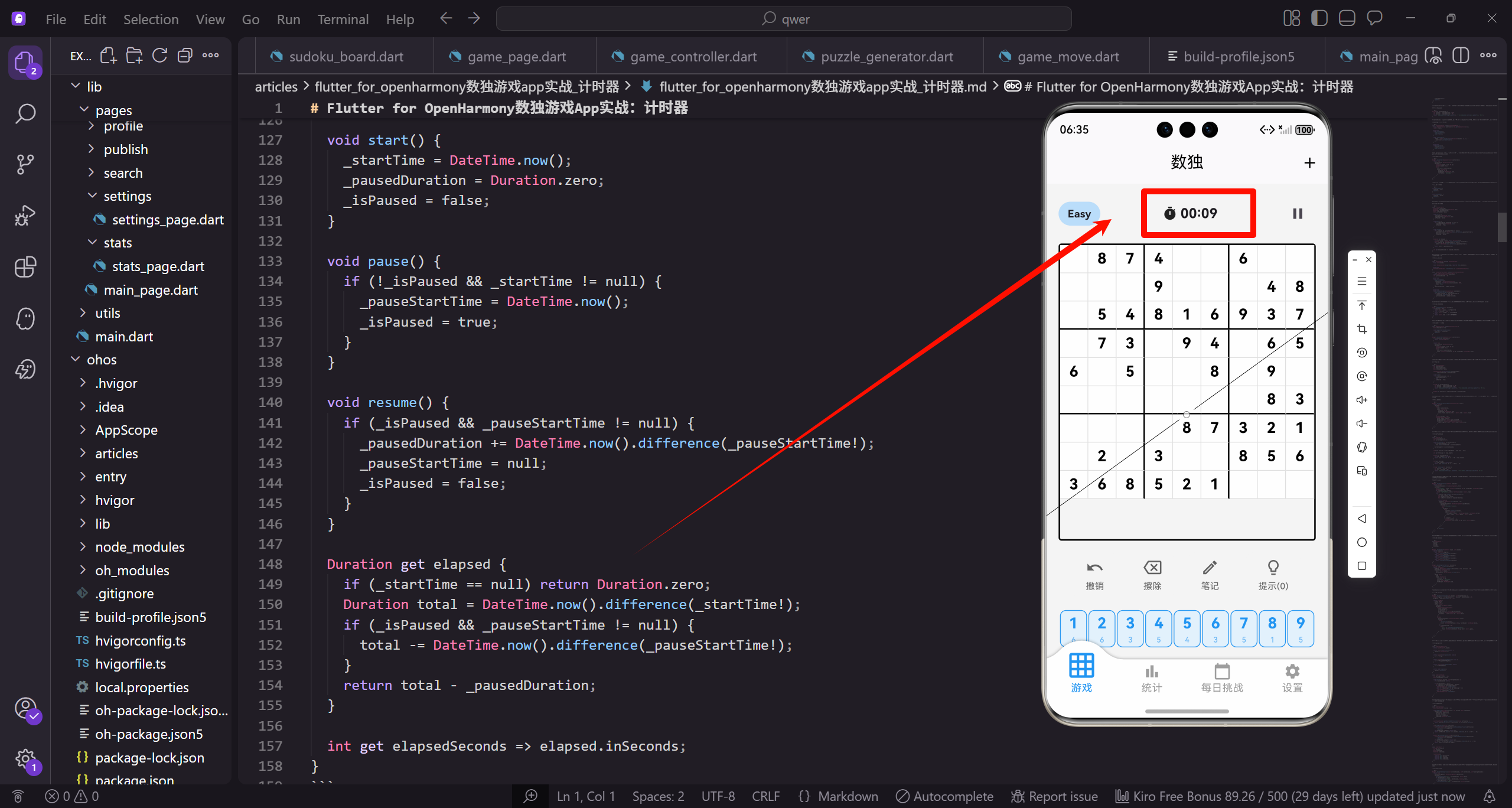The width and height of the screenshot is (1512, 808).
Task: Open the Kiro ghost panel
Action: (x=25, y=318)
